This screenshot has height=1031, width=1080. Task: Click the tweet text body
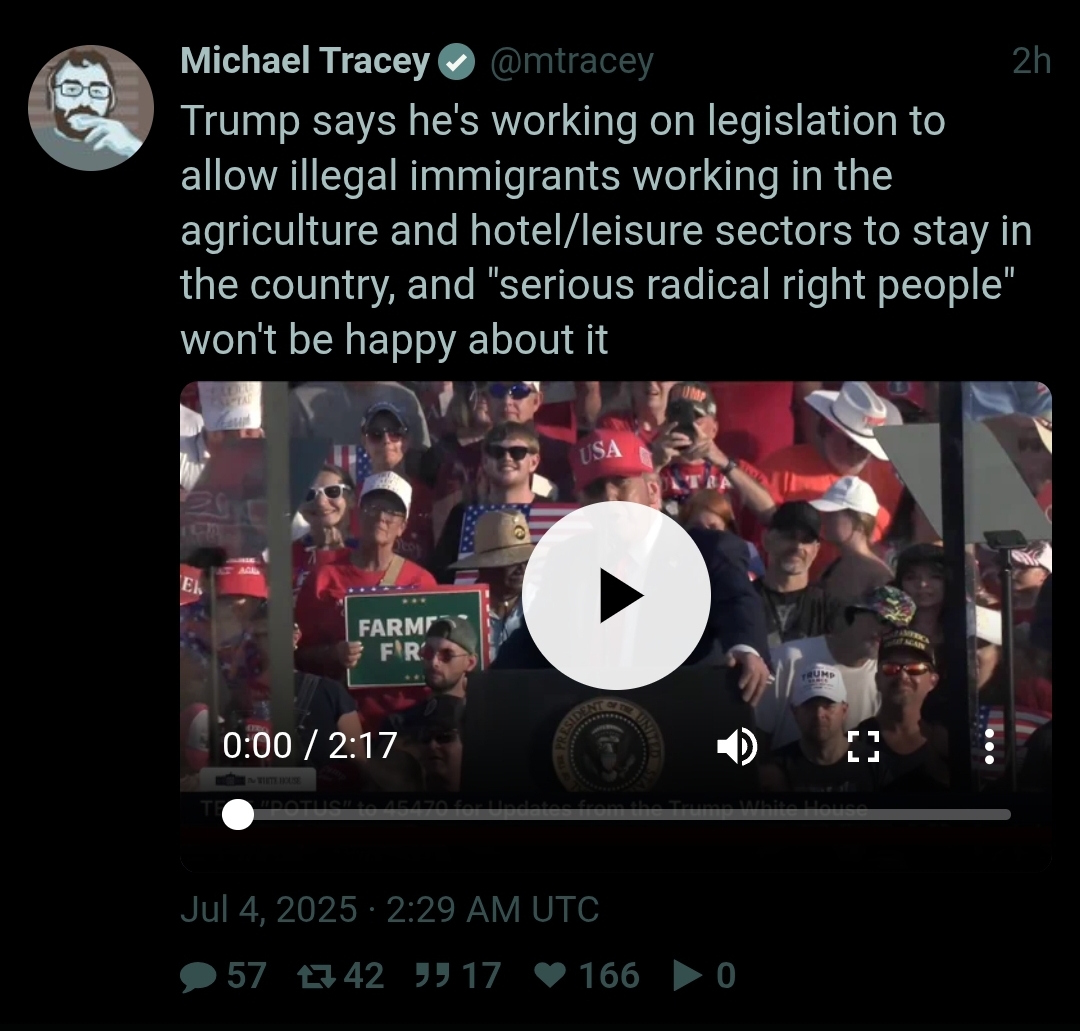pyautogui.click(x=606, y=230)
